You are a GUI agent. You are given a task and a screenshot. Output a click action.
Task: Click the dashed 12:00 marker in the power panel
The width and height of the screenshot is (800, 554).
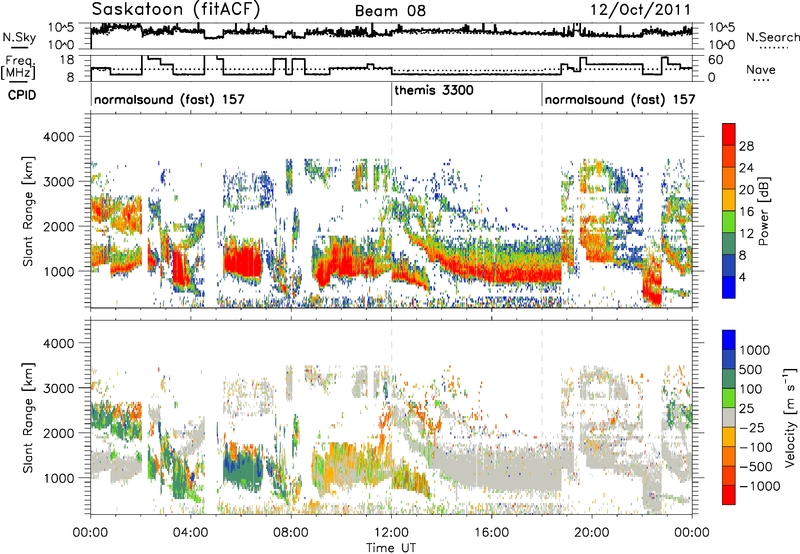pyautogui.click(x=391, y=211)
